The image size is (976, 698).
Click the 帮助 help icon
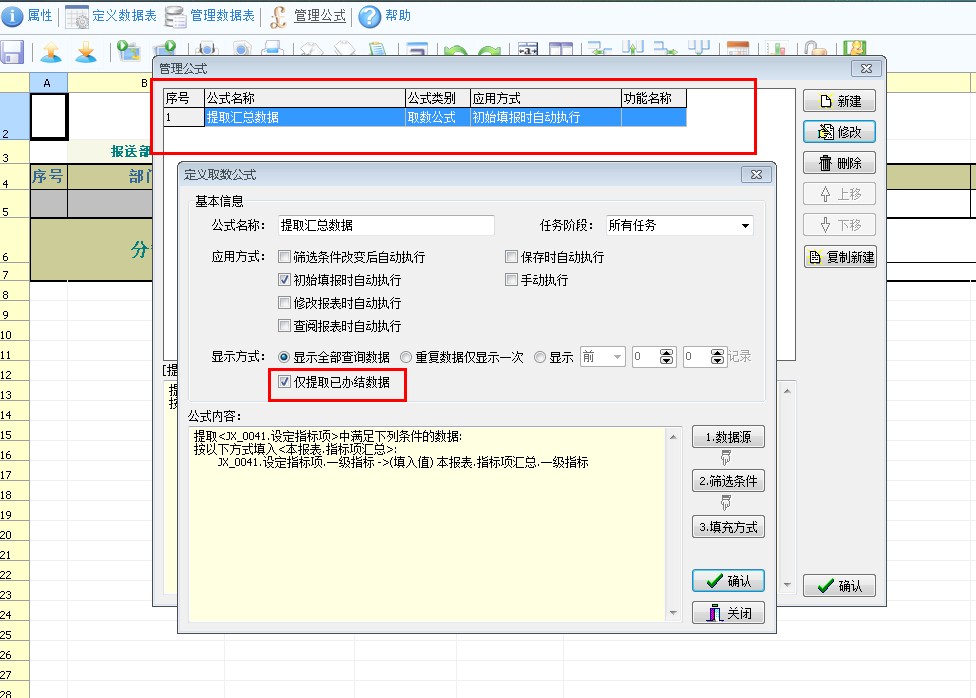(368, 16)
